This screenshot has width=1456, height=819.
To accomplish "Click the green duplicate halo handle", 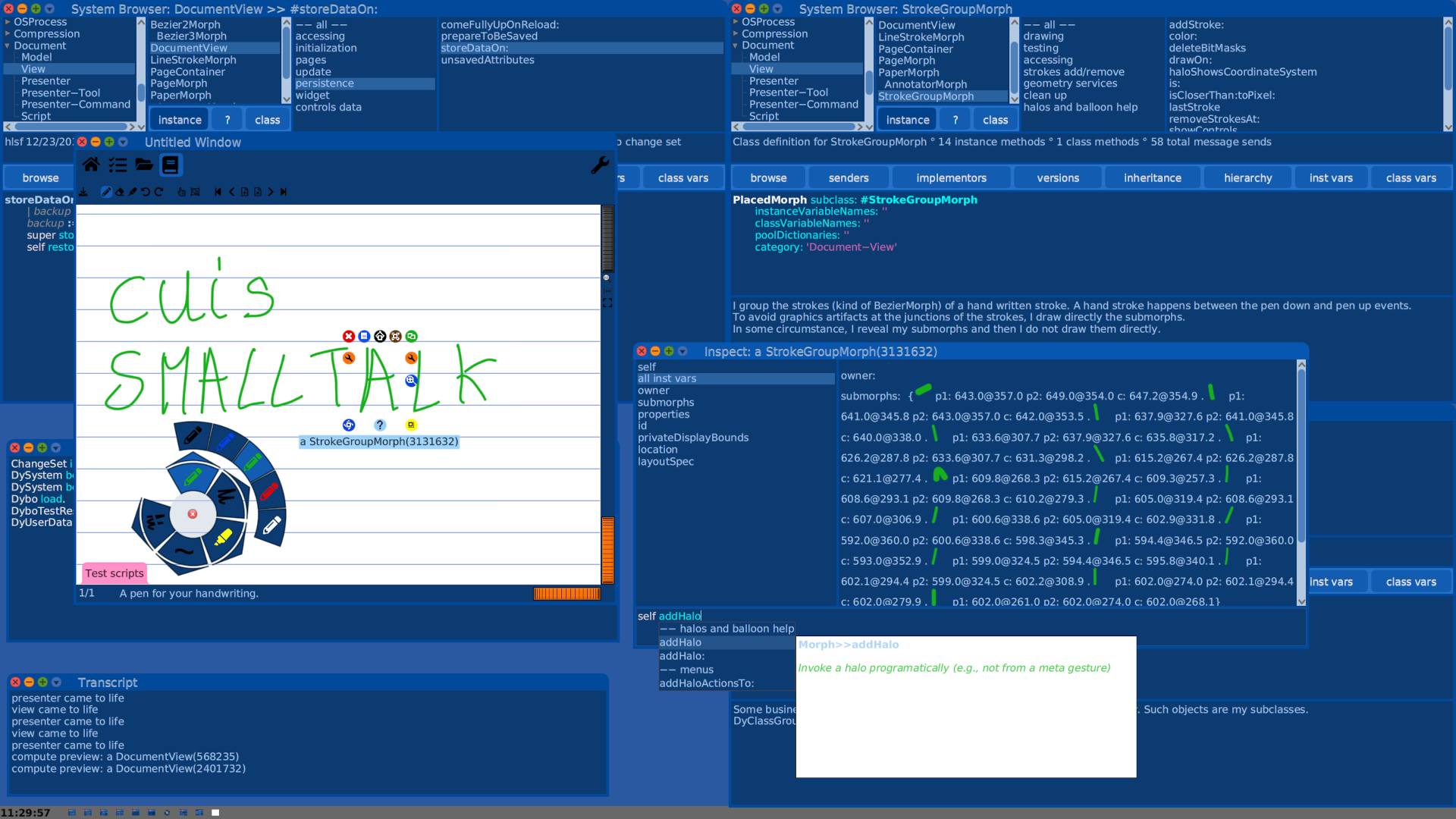I will [x=411, y=336].
